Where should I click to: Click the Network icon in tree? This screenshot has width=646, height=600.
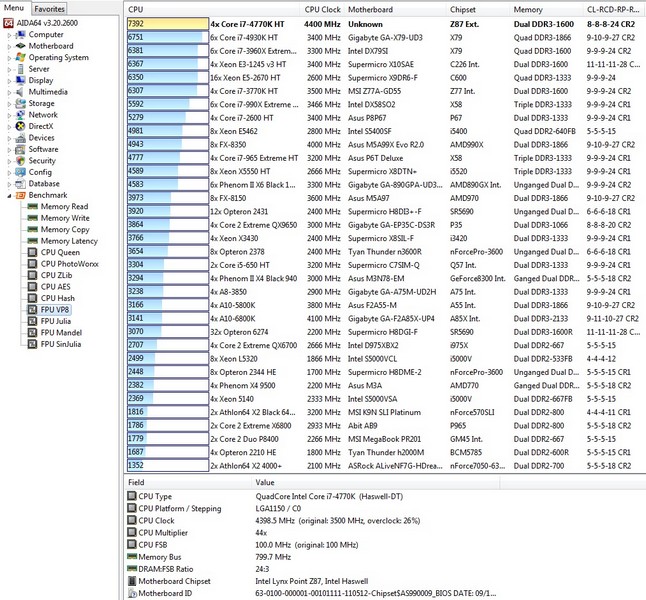[21, 115]
